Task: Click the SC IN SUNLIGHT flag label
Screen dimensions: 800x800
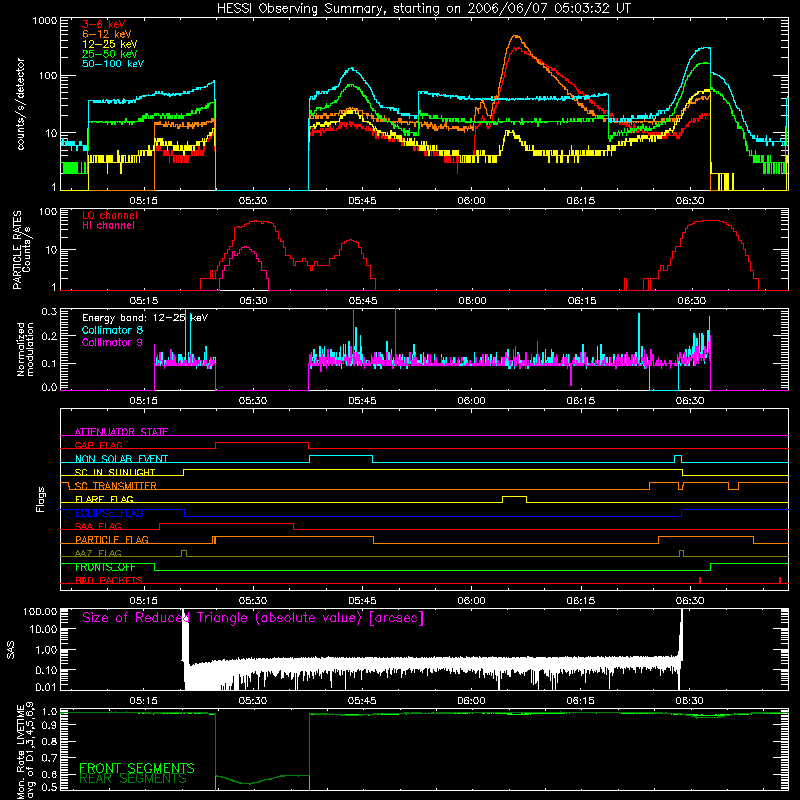Action: click(115, 472)
